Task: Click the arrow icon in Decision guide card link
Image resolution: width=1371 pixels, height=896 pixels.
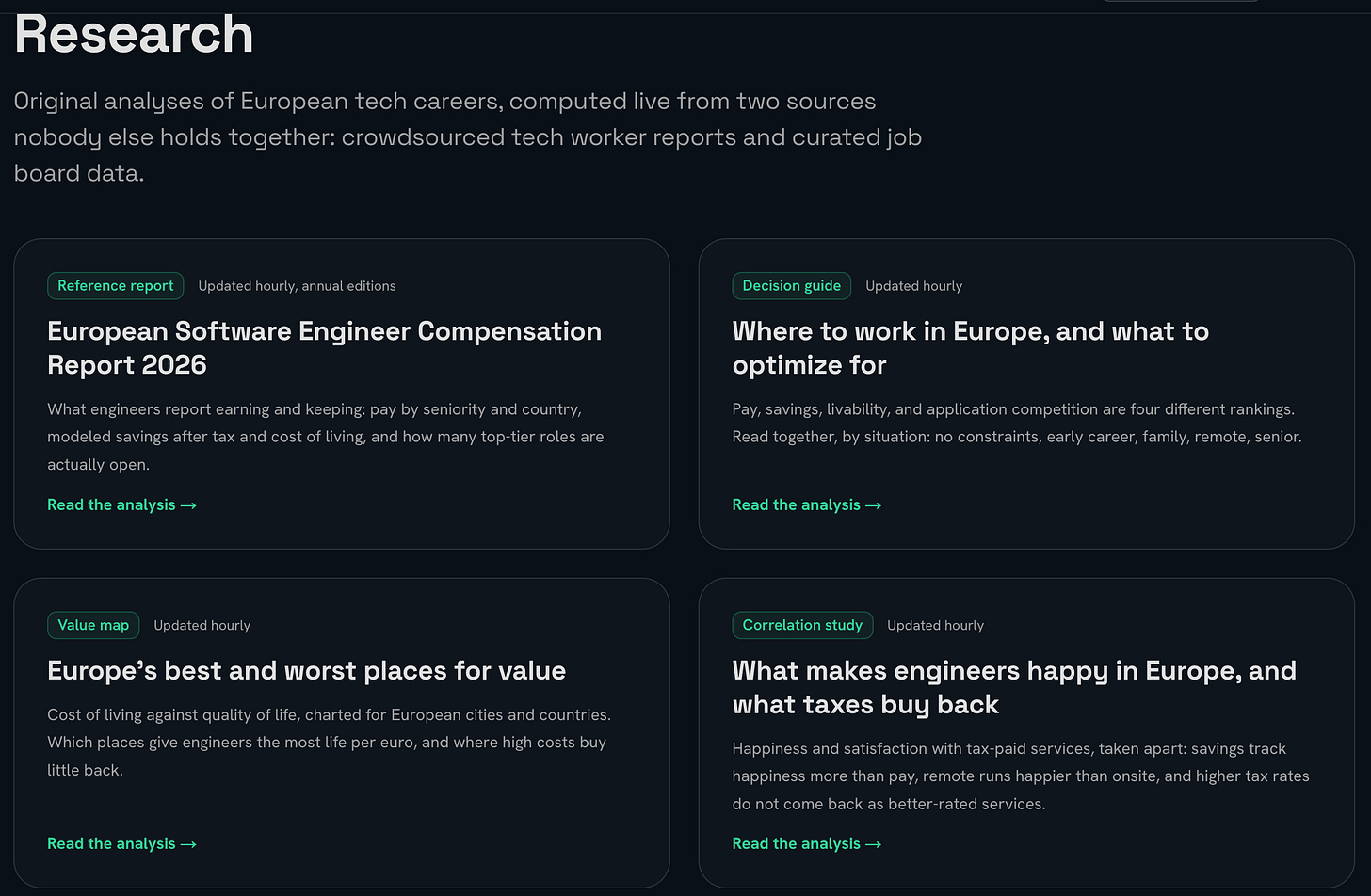Action: tap(874, 505)
